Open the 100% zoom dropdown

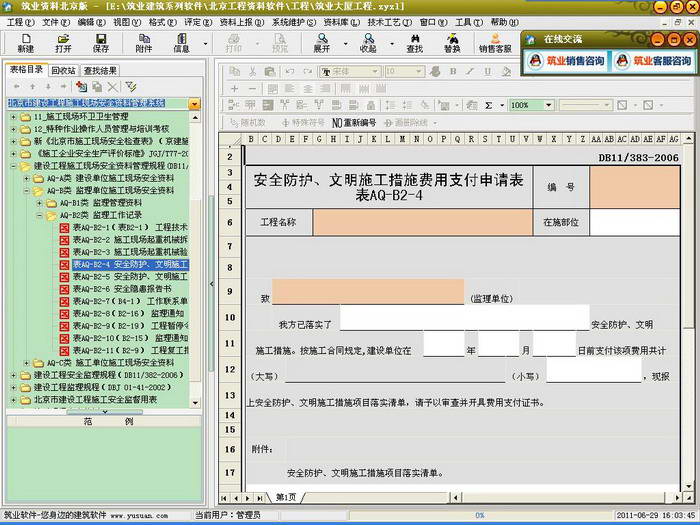[549, 105]
